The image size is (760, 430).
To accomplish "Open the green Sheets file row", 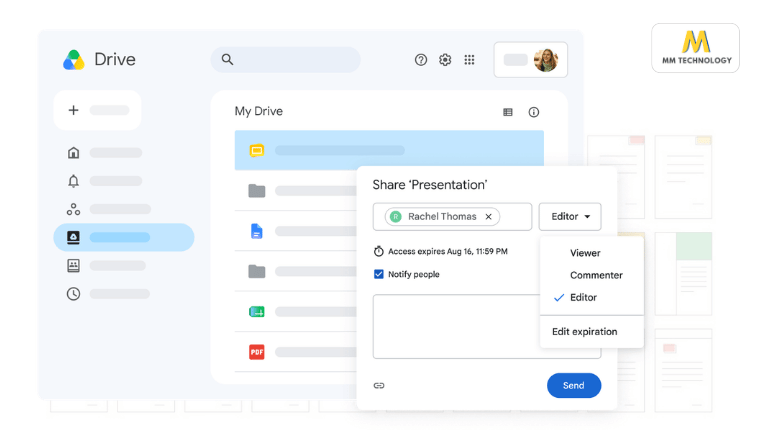I will (296, 311).
